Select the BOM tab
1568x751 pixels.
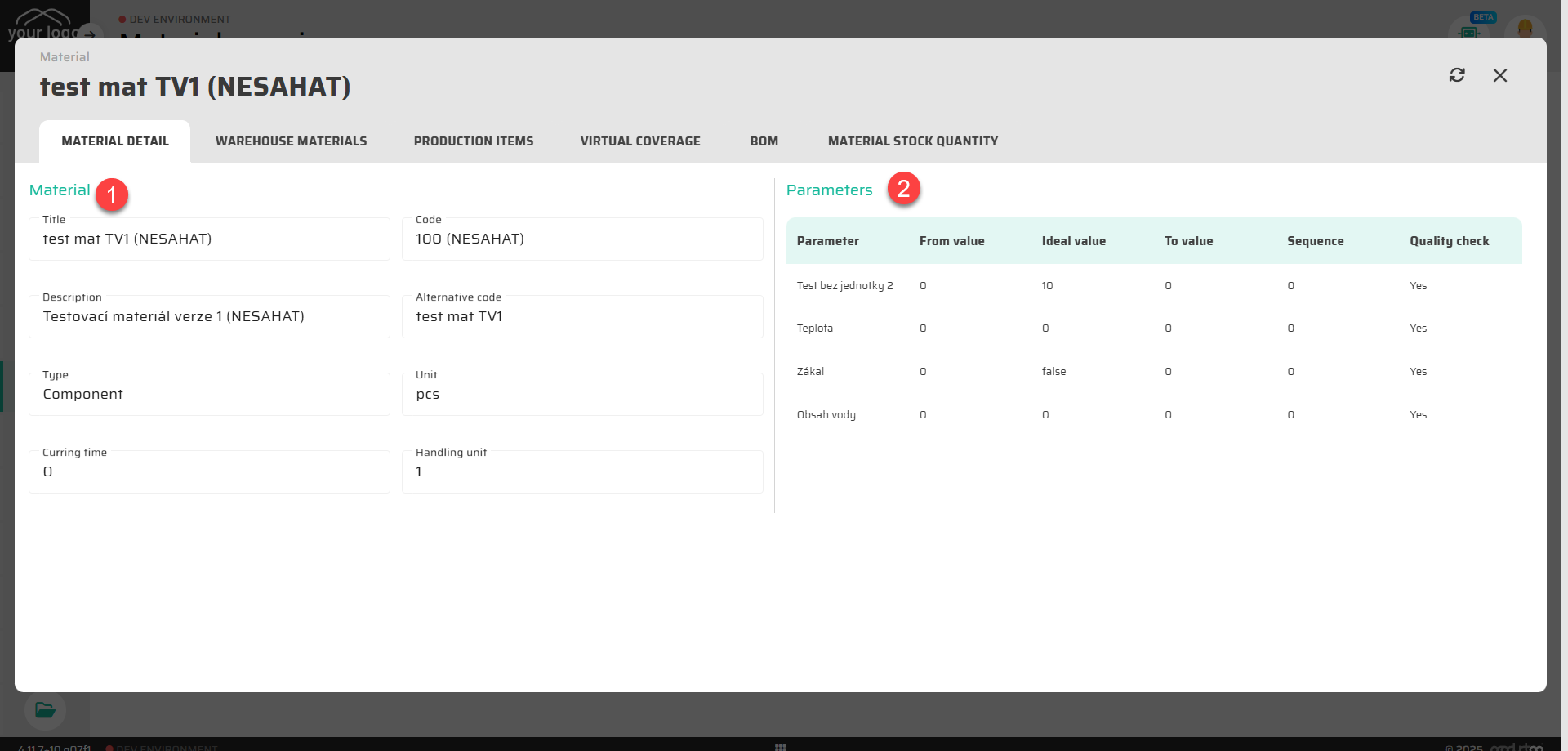coord(764,141)
